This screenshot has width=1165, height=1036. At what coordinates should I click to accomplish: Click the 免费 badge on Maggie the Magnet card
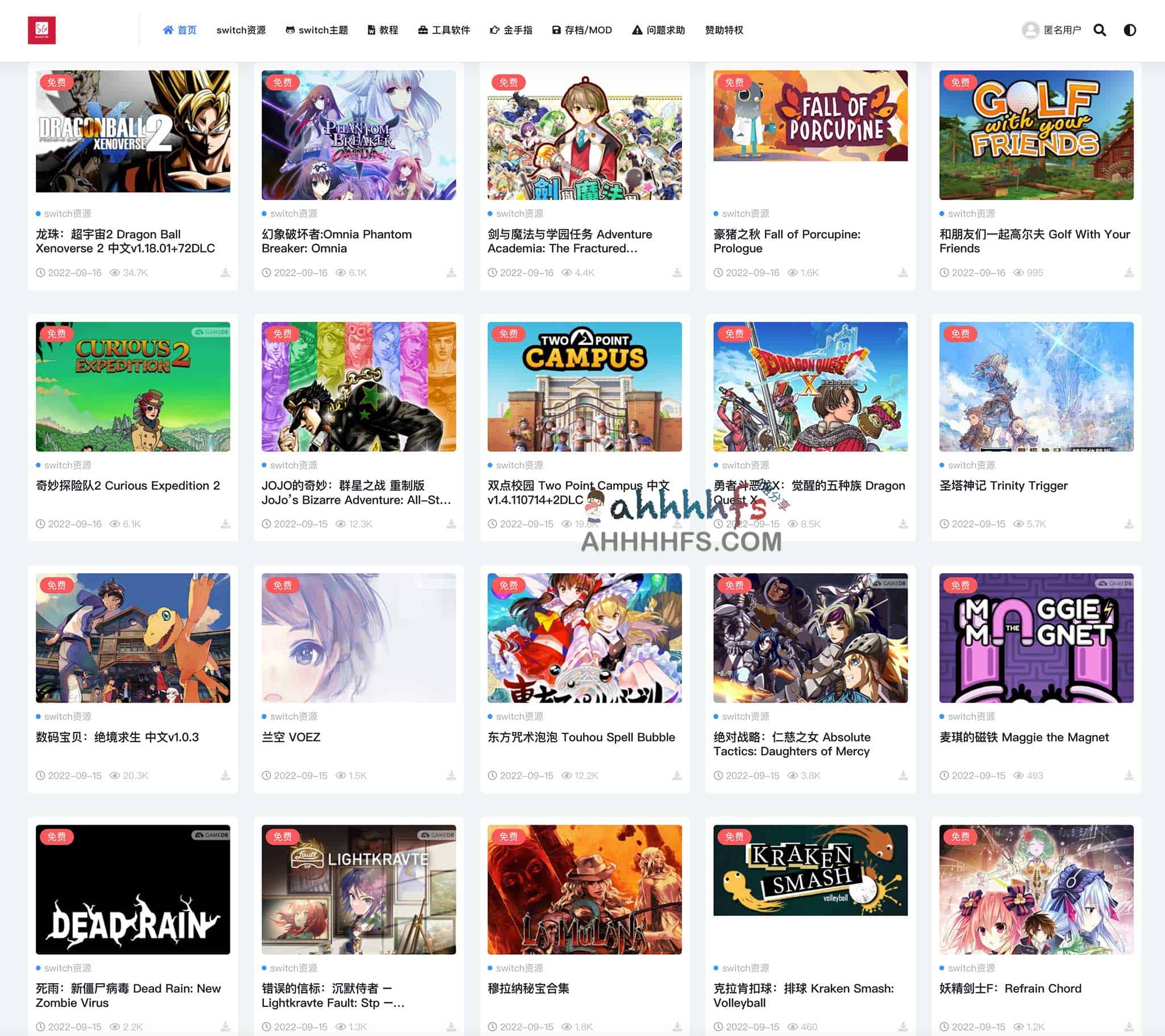coord(960,585)
